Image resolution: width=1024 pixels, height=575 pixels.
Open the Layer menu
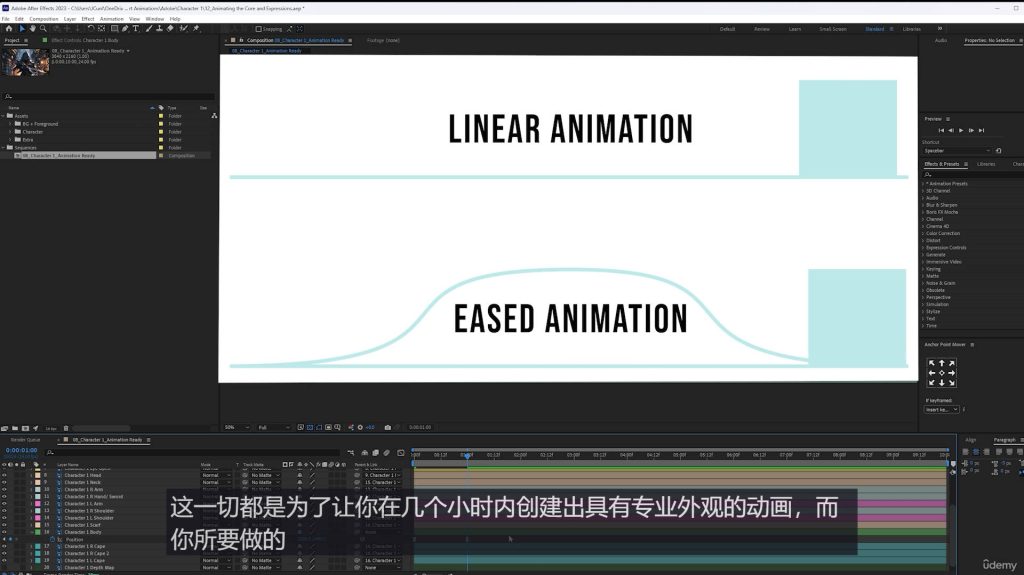pyautogui.click(x=70, y=19)
